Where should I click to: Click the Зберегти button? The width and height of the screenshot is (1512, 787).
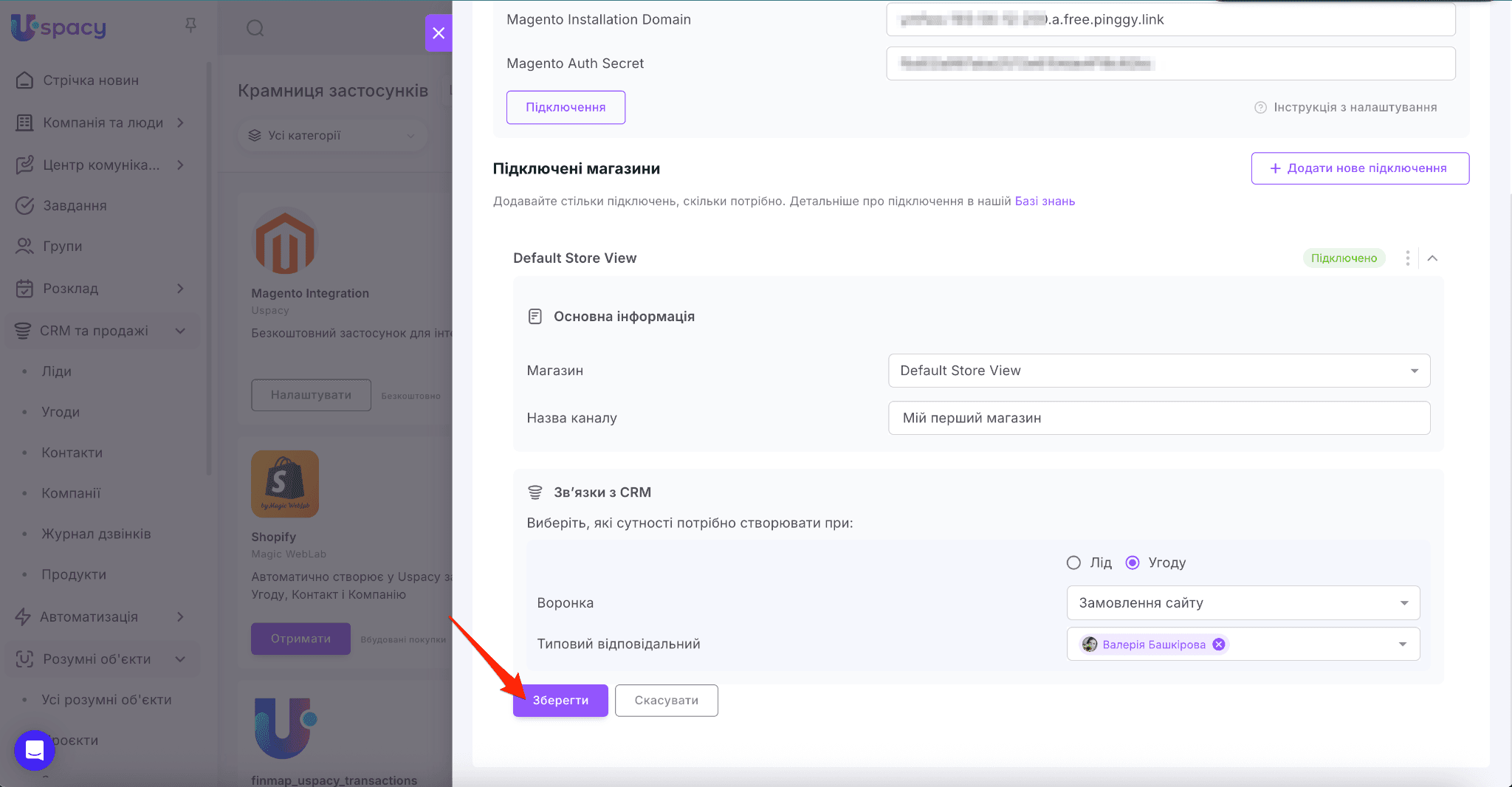coord(560,701)
